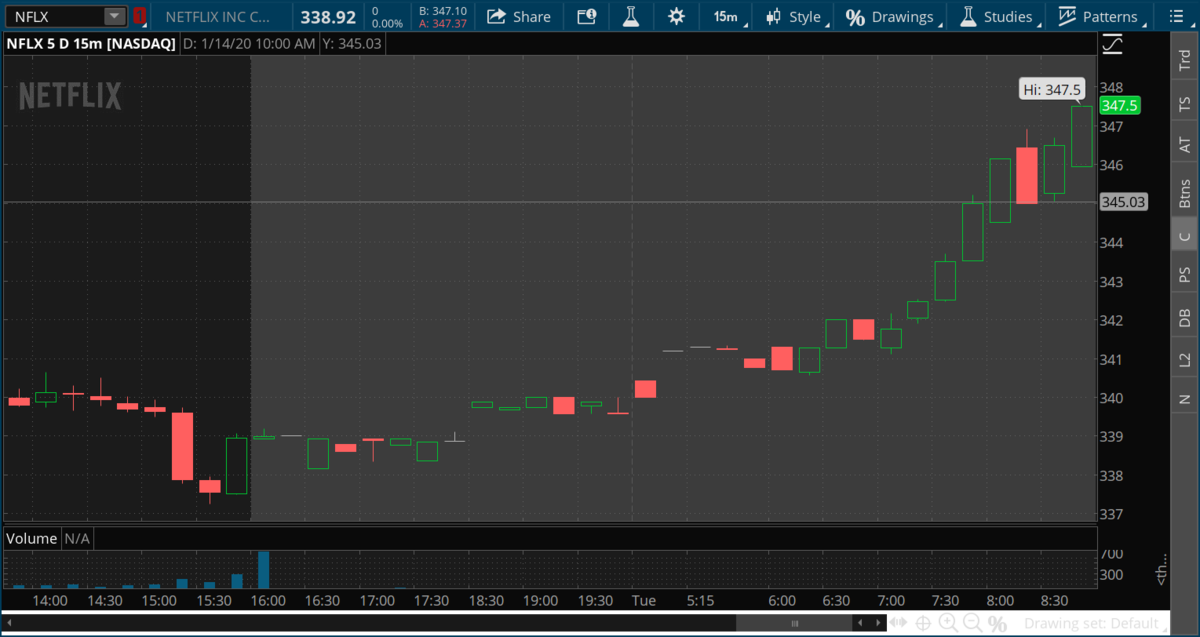Click the right arrow beside the scrollbar thumb
Viewport: 1200px width, 637px height.
pos(877,624)
